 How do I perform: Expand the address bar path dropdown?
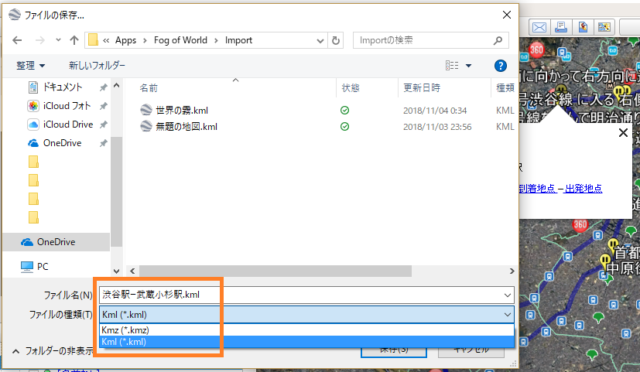click(x=320, y=40)
